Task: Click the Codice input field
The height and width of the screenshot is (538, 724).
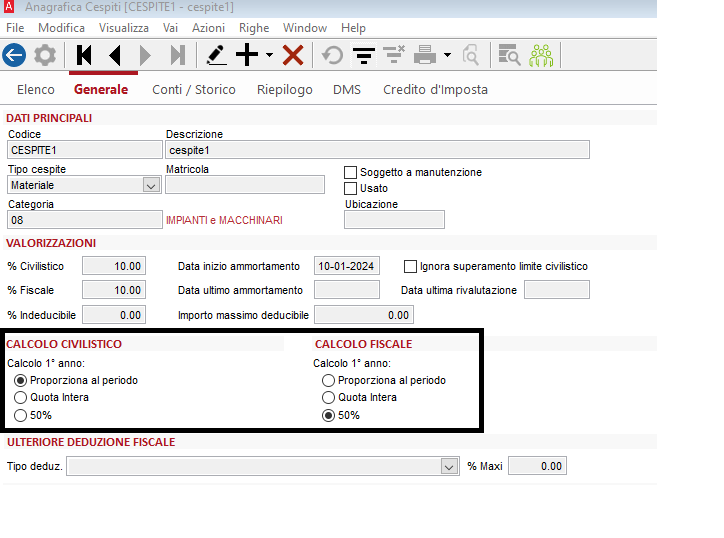Action: 85,150
